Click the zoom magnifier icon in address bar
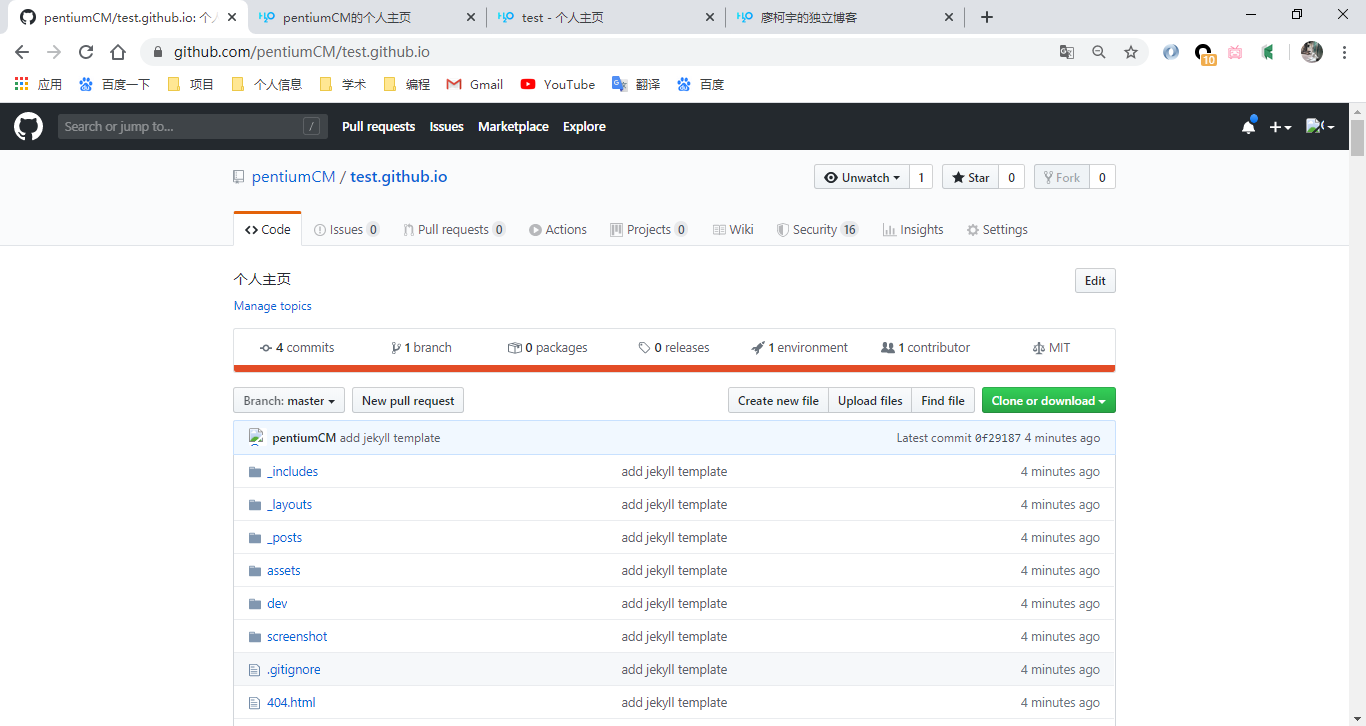This screenshot has width=1366, height=726. pos(1099,52)
